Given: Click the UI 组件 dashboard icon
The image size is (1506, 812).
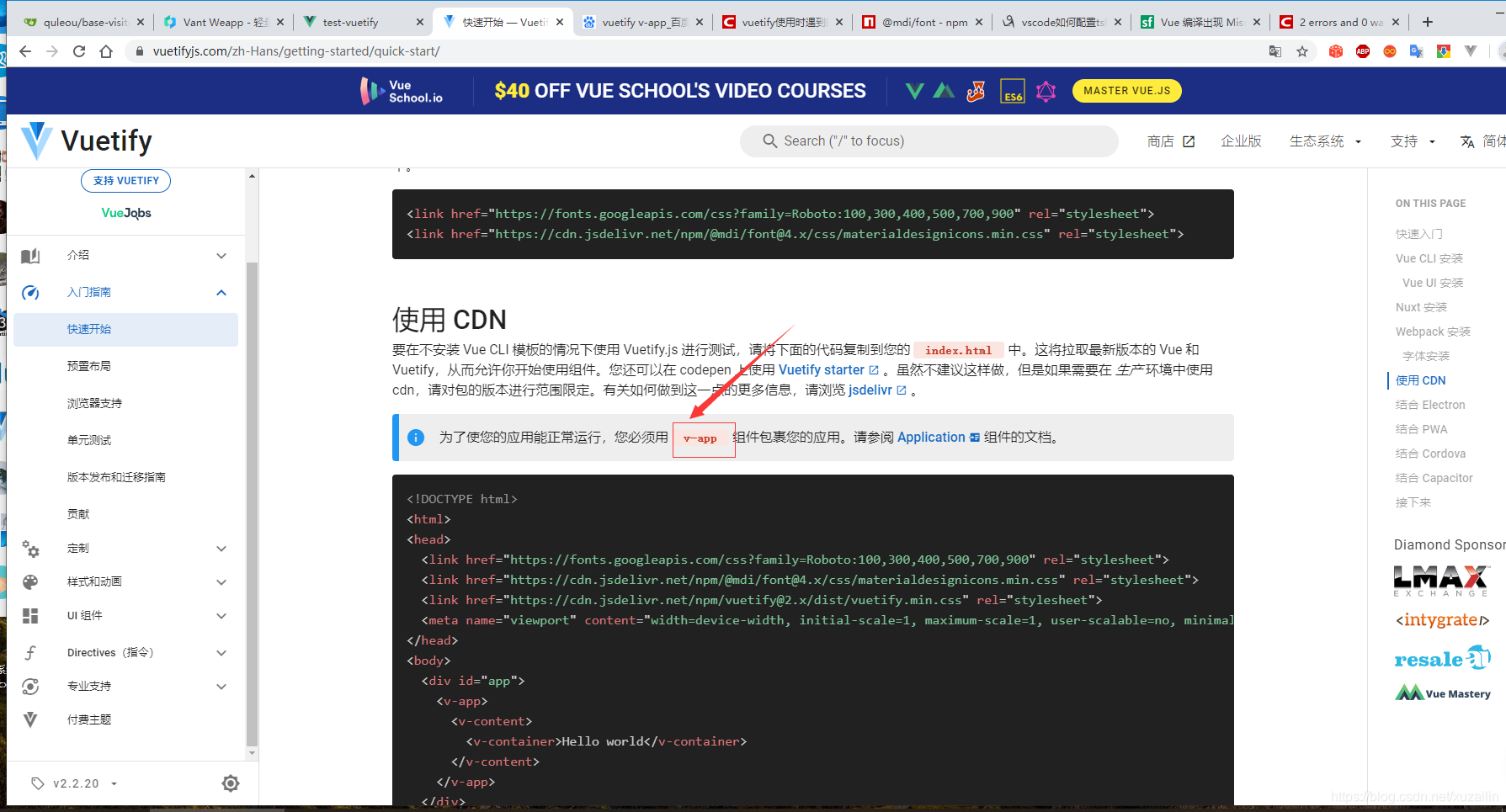Looking at the screenshot, I should [30, 616].
